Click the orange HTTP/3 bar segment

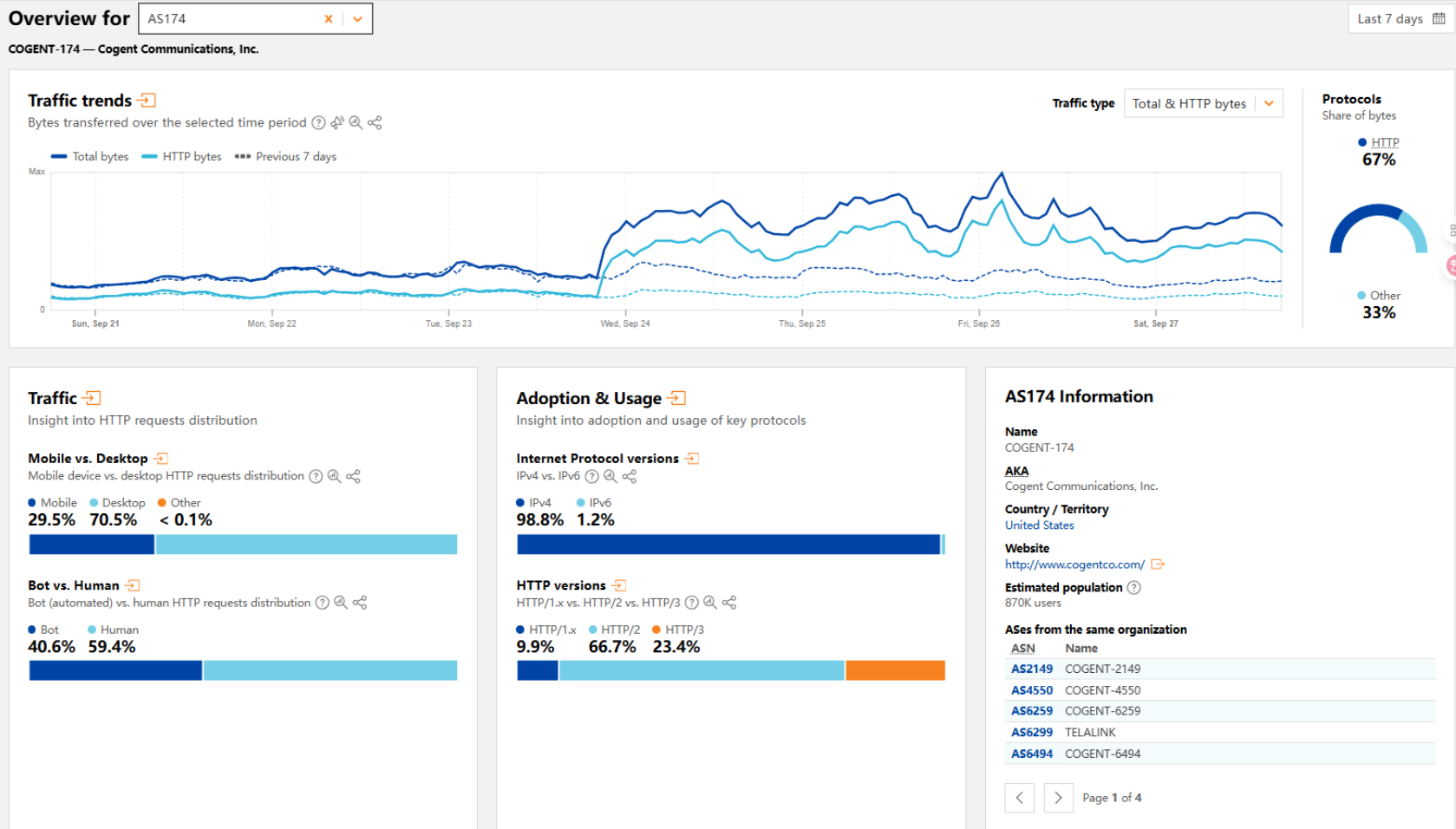click(x=895, y=670)
